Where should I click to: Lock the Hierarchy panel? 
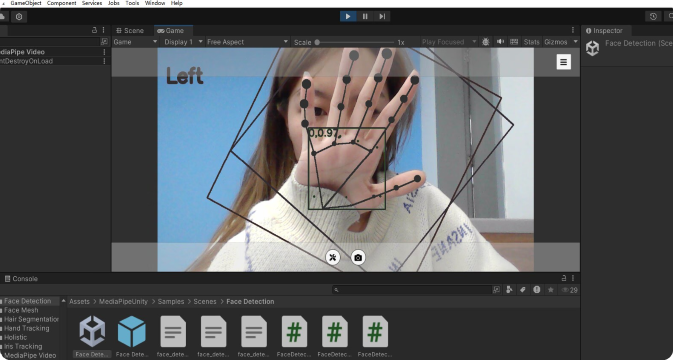[x=94, y=30]
